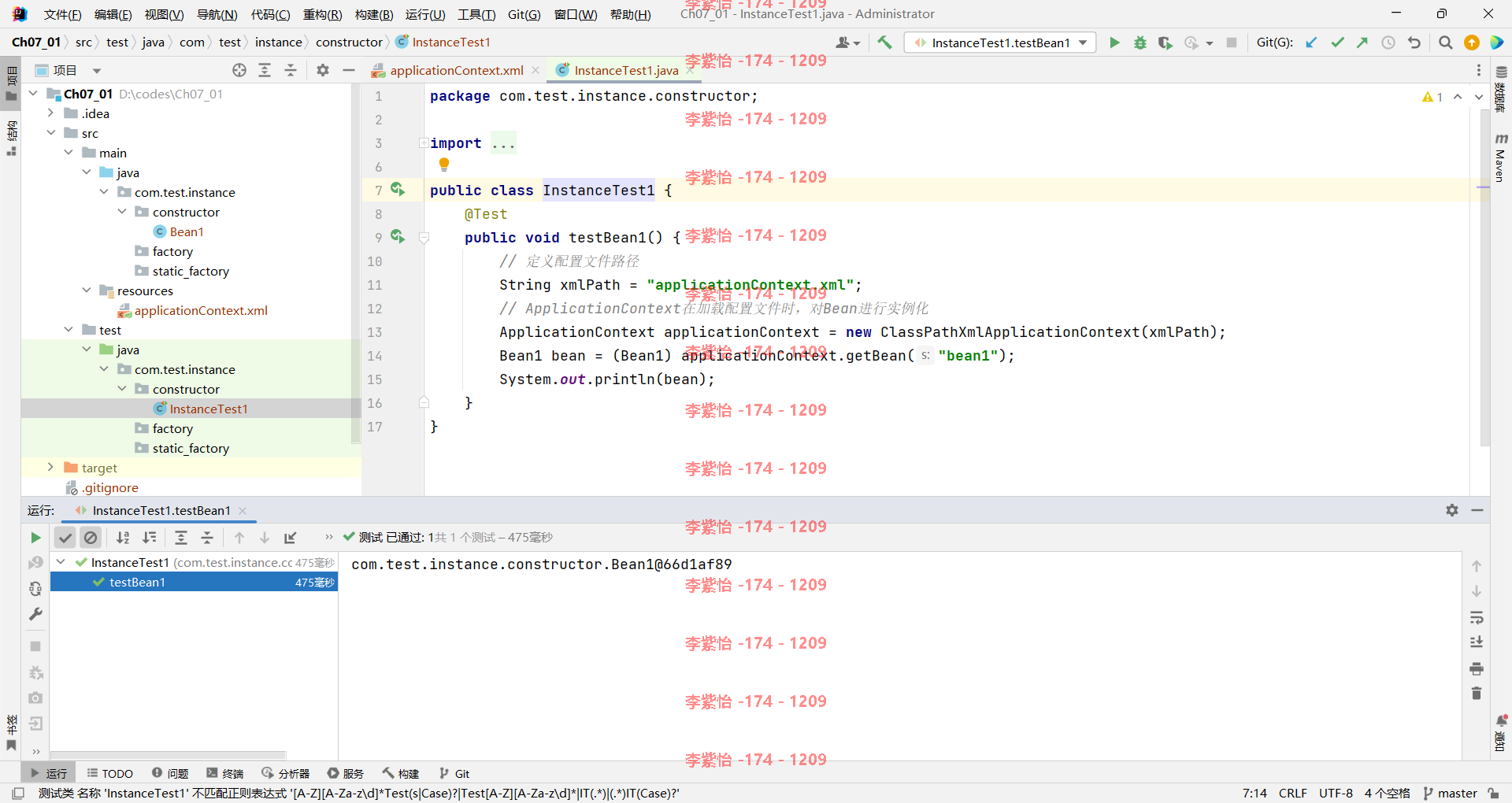
Task: Run with coverage icon in toolbar
Action: [1165, 43]
